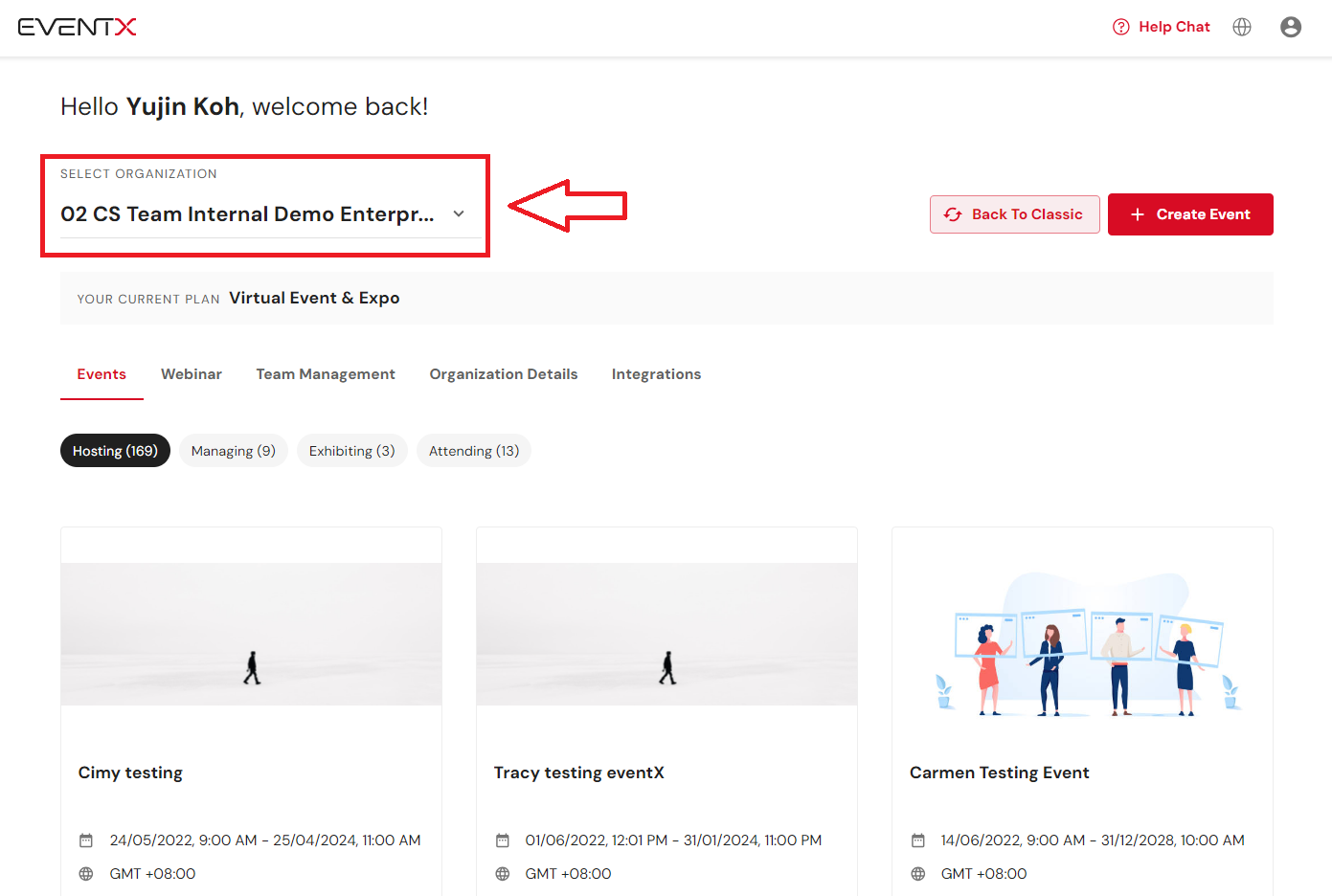This screenshot has height=896, width=1332.
Task: Click the globe language icon
Action: 1242,27
